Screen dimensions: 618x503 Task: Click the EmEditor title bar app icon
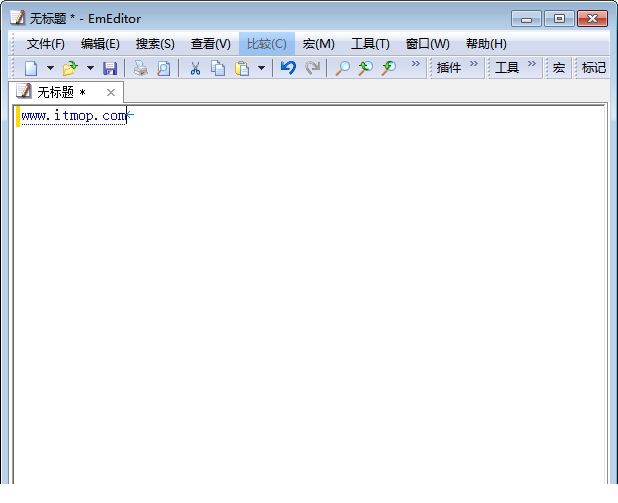[18, 18]
